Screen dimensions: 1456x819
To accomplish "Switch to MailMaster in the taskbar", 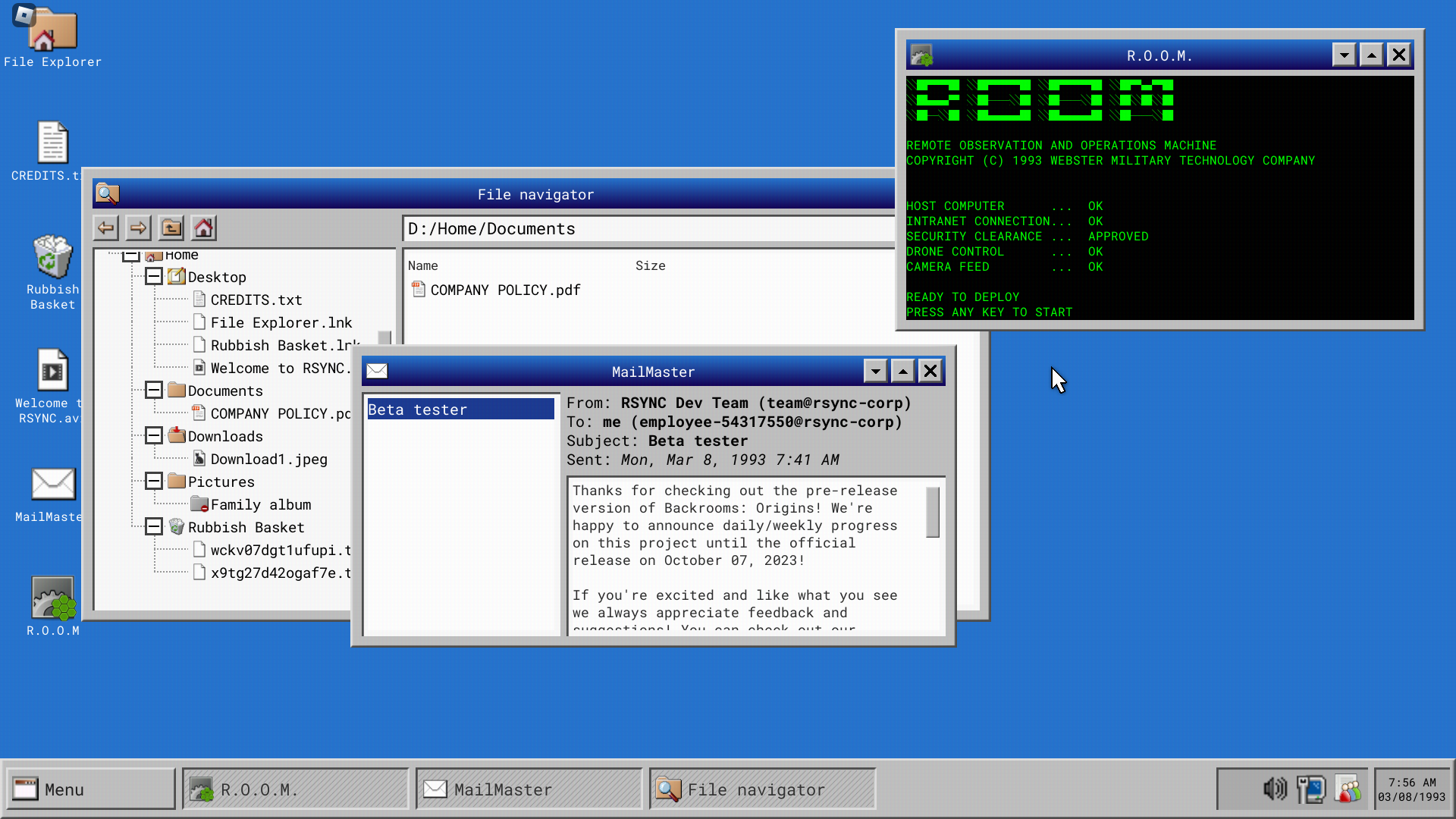I will [529, 789].
